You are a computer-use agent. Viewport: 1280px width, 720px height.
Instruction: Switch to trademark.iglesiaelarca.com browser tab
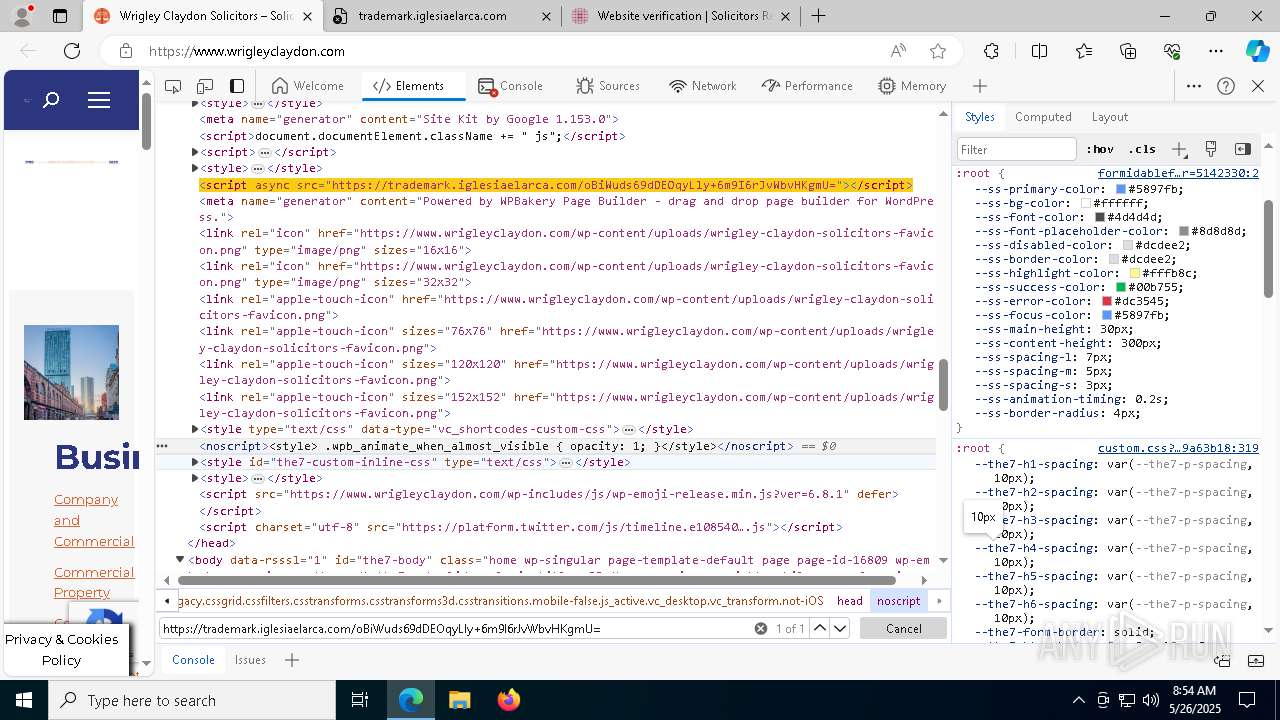[x=443, y=16]
